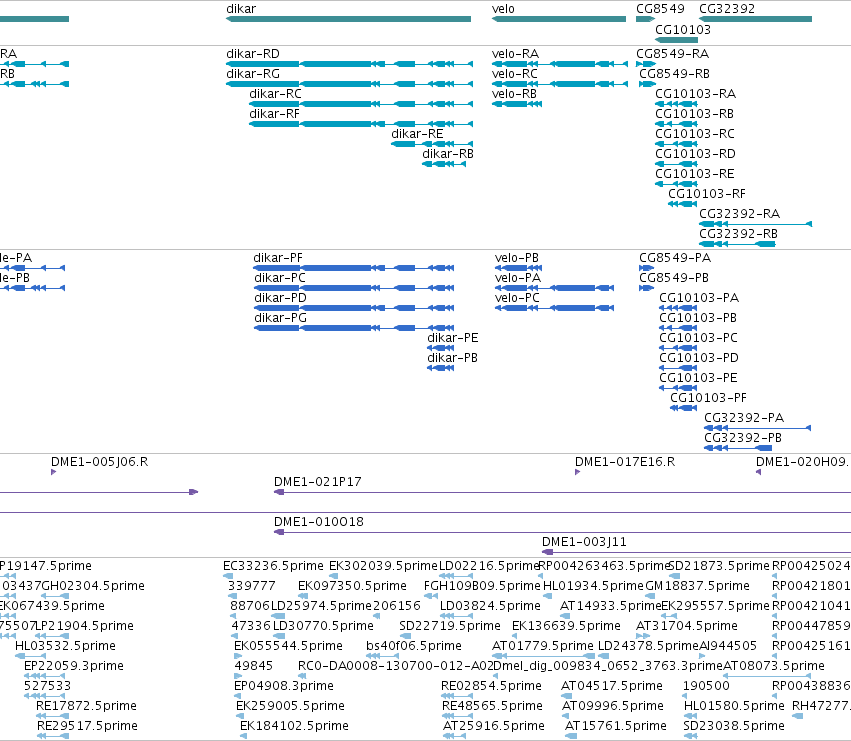Select the velo-PA protein glyph
This screenshot has width=851, height=741.
(555, 288)
